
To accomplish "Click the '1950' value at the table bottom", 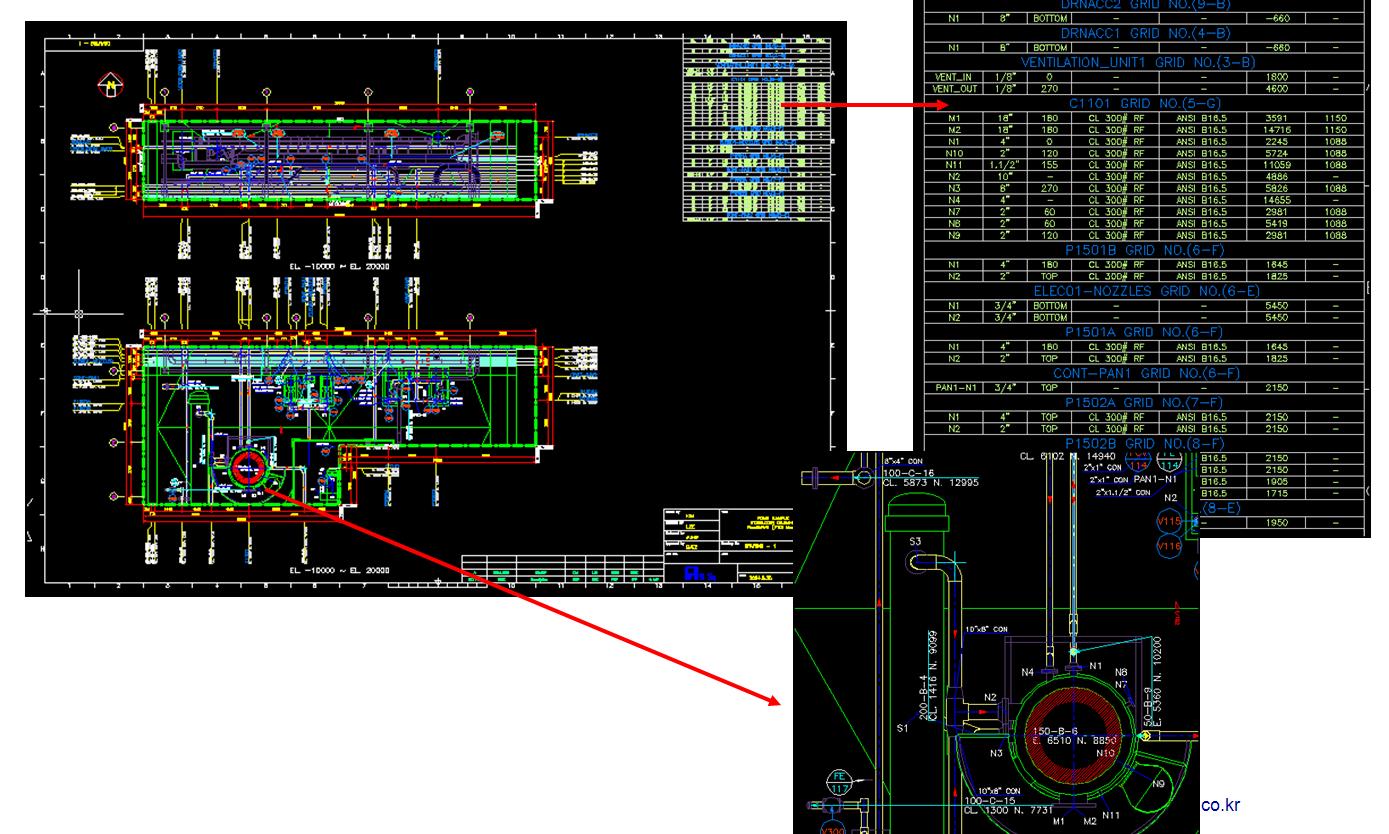I will click(x=1275, y=522).
